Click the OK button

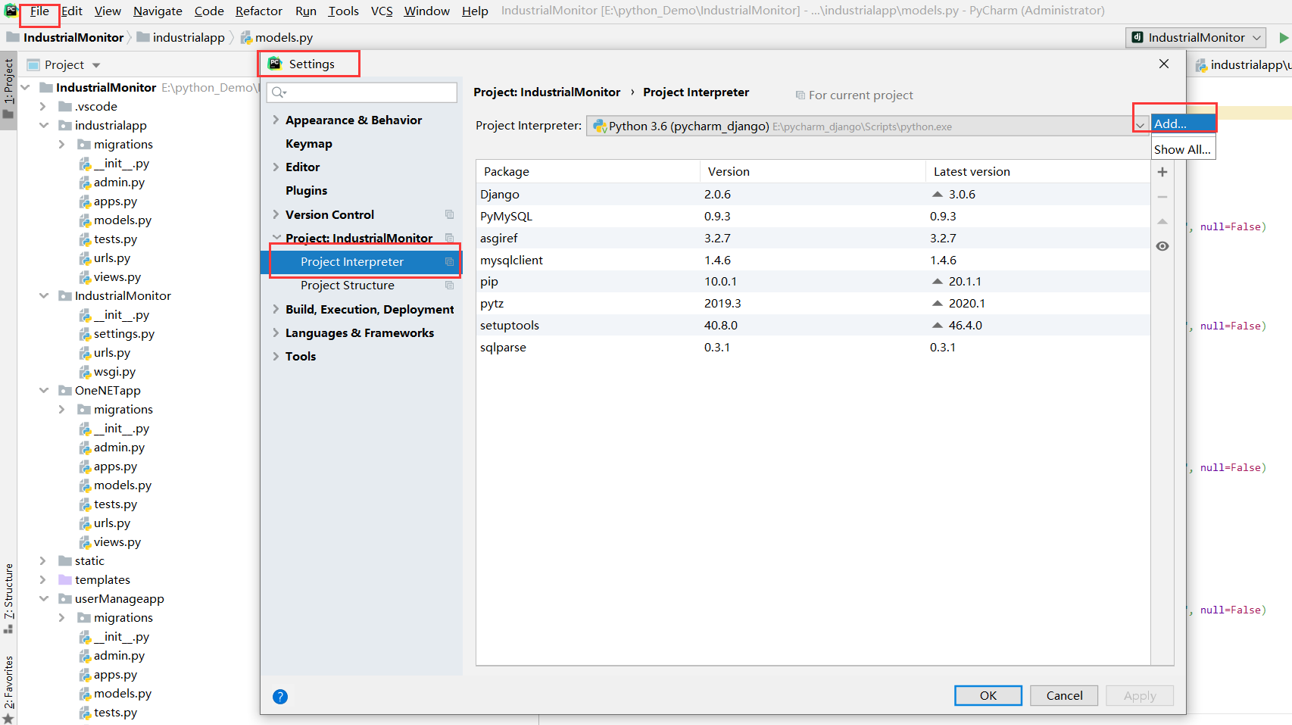(x=987, y=696)
